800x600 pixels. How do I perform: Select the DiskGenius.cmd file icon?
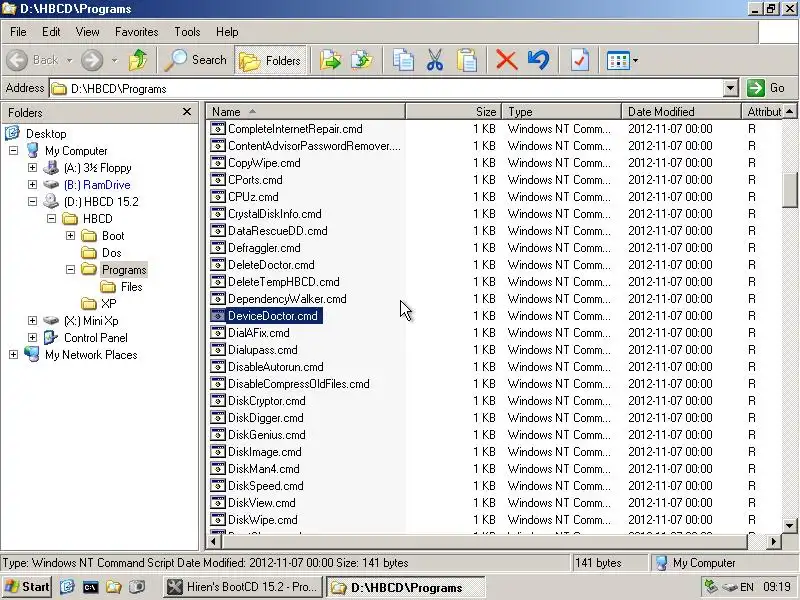coord(218,435)
